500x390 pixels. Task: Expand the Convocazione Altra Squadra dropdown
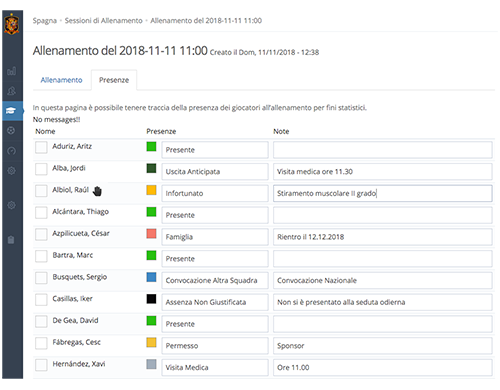[x=215, y=280]
